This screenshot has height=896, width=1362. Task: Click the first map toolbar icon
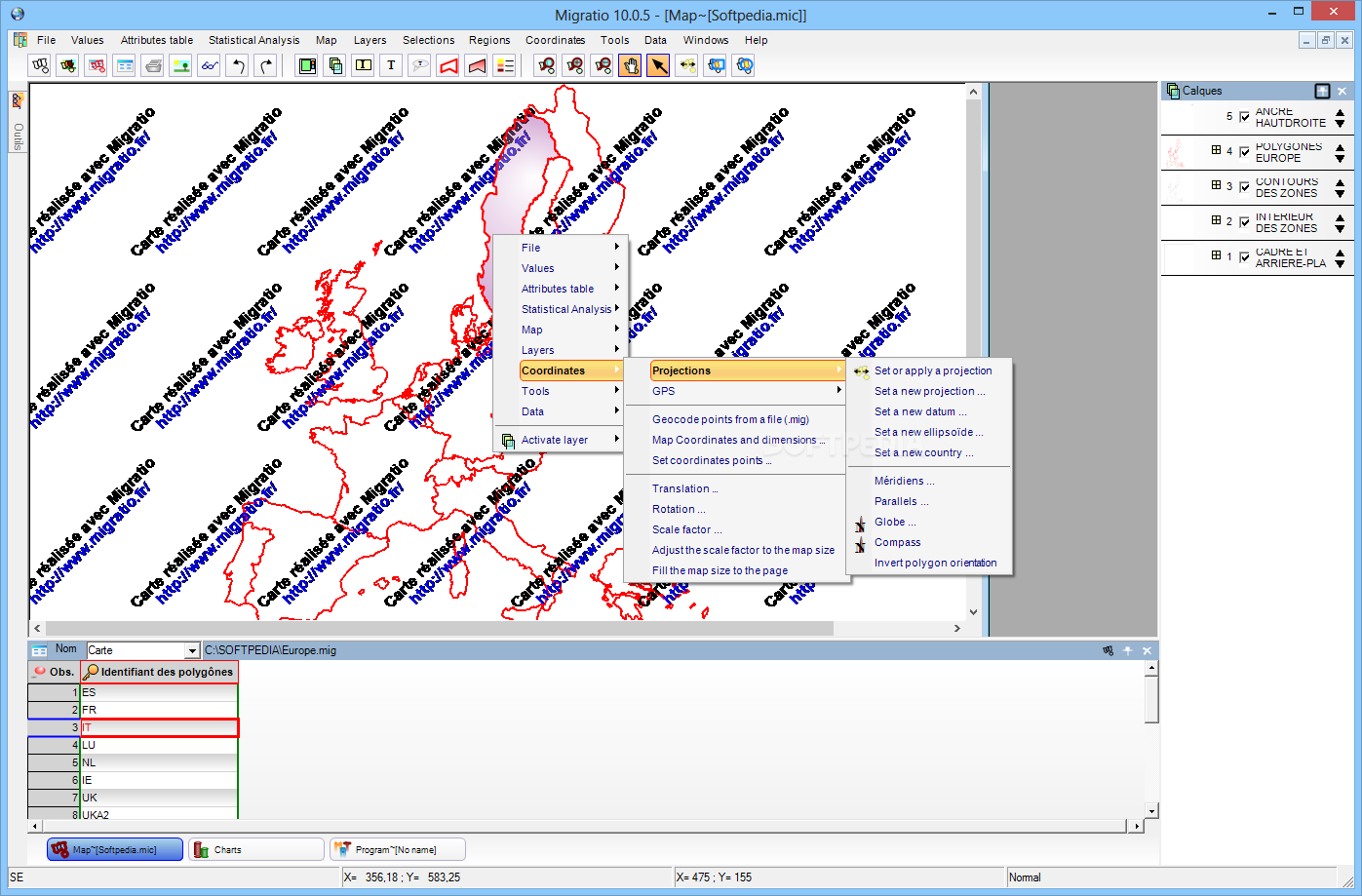tap(40, 65)
